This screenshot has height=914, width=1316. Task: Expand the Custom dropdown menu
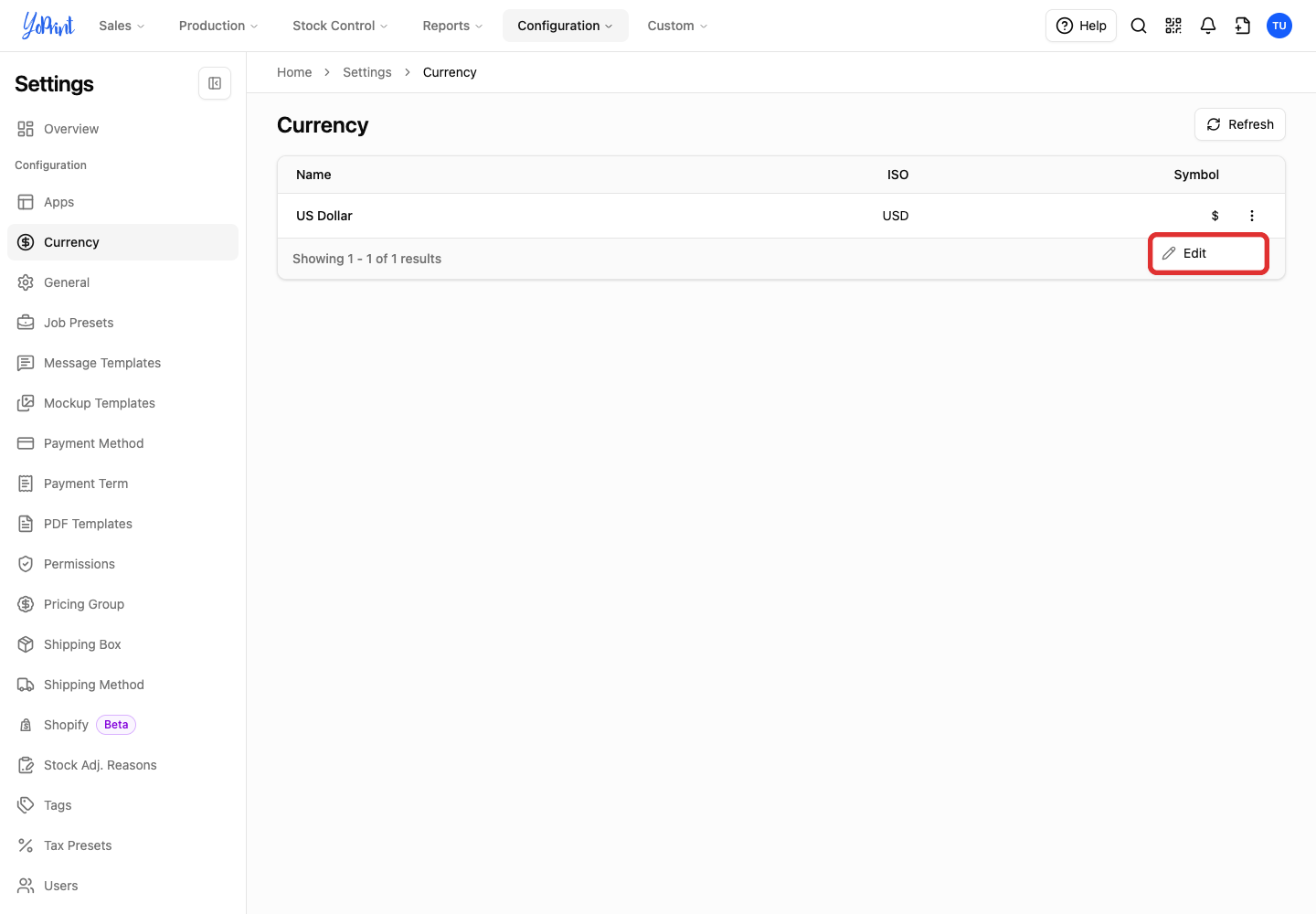click(x=677, y=26)
